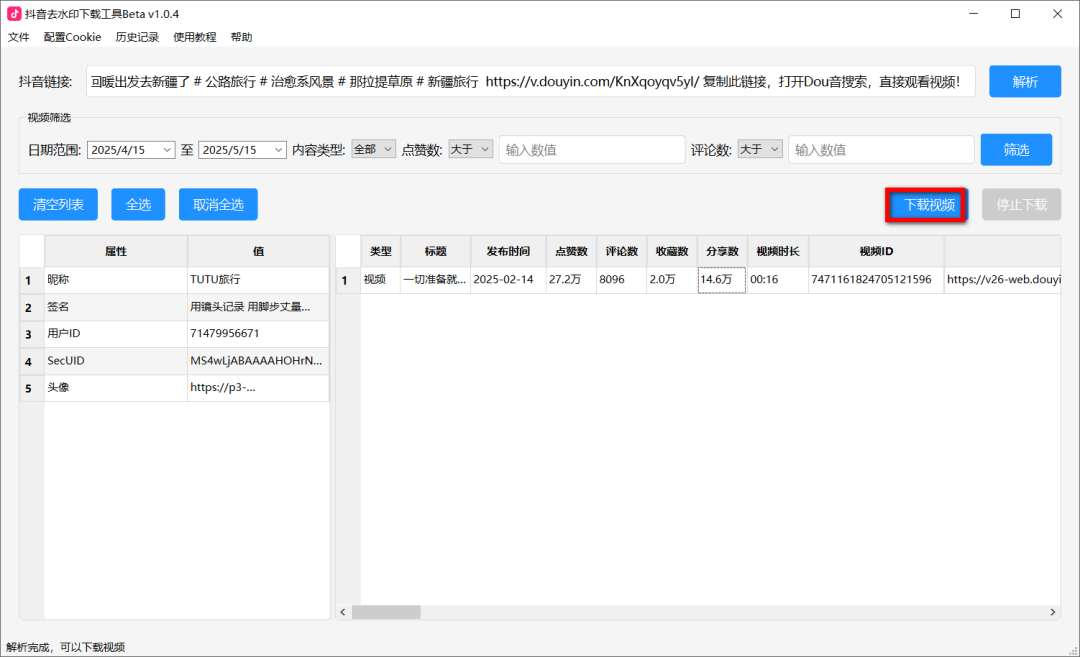This screenshot has width=1080, height=657.
Task: Click the 筛选 button
Action: pos(1016,149)
